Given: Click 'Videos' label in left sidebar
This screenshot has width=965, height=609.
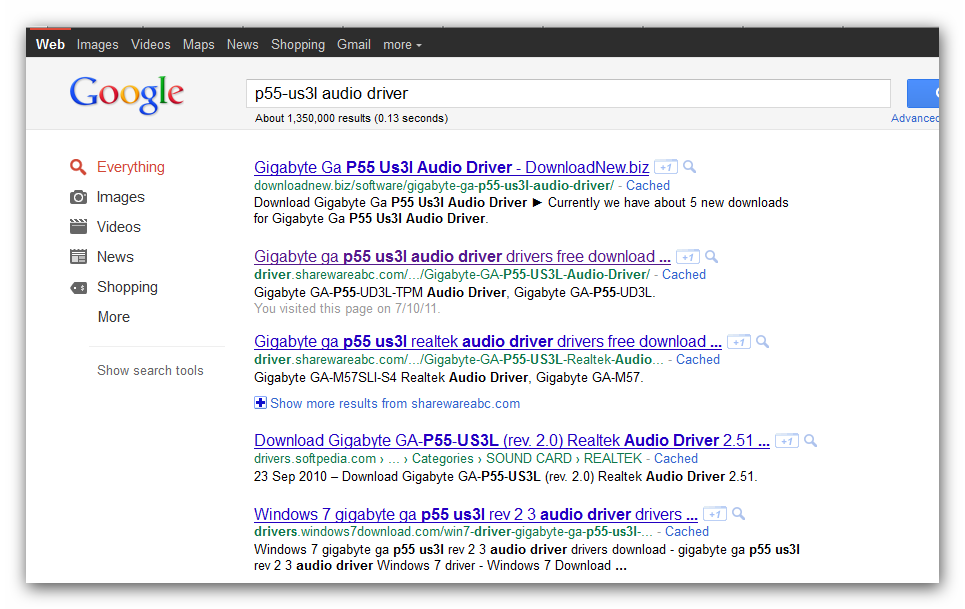Looking at the screenshot, I should click(x=119, y=227).
